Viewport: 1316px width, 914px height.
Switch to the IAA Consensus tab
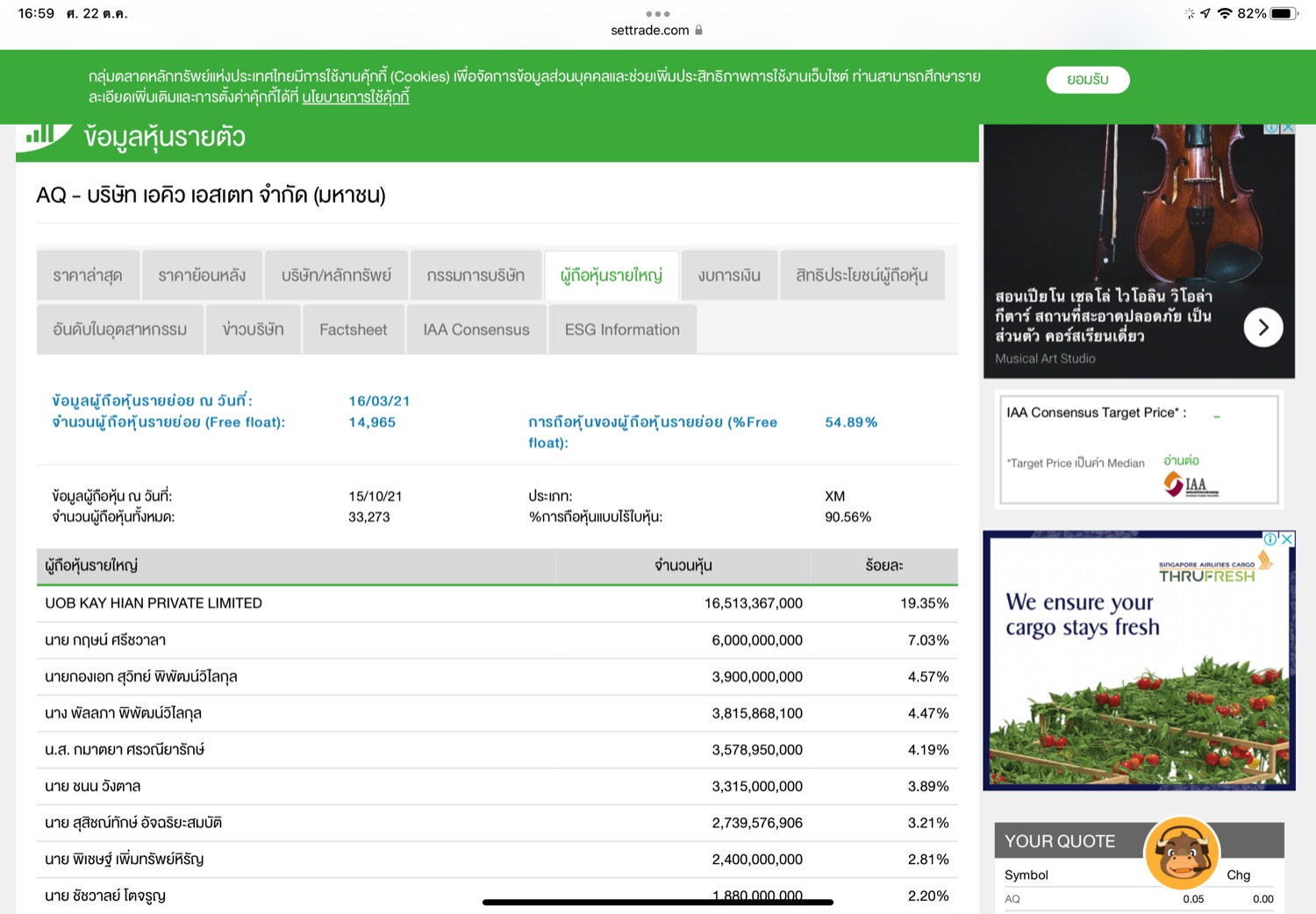coord(476,330)
